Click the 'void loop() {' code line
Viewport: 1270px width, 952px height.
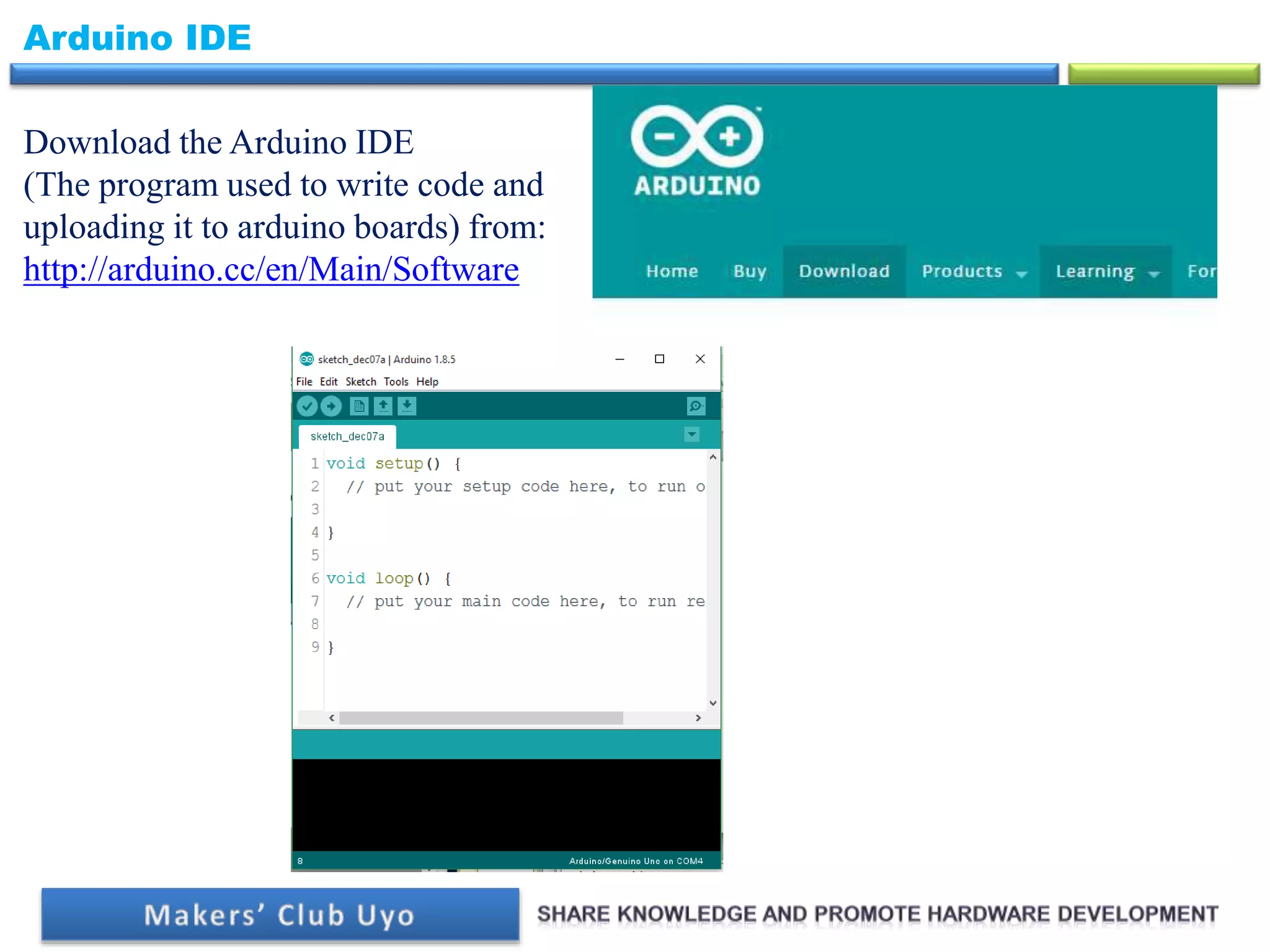click(389, 578)
